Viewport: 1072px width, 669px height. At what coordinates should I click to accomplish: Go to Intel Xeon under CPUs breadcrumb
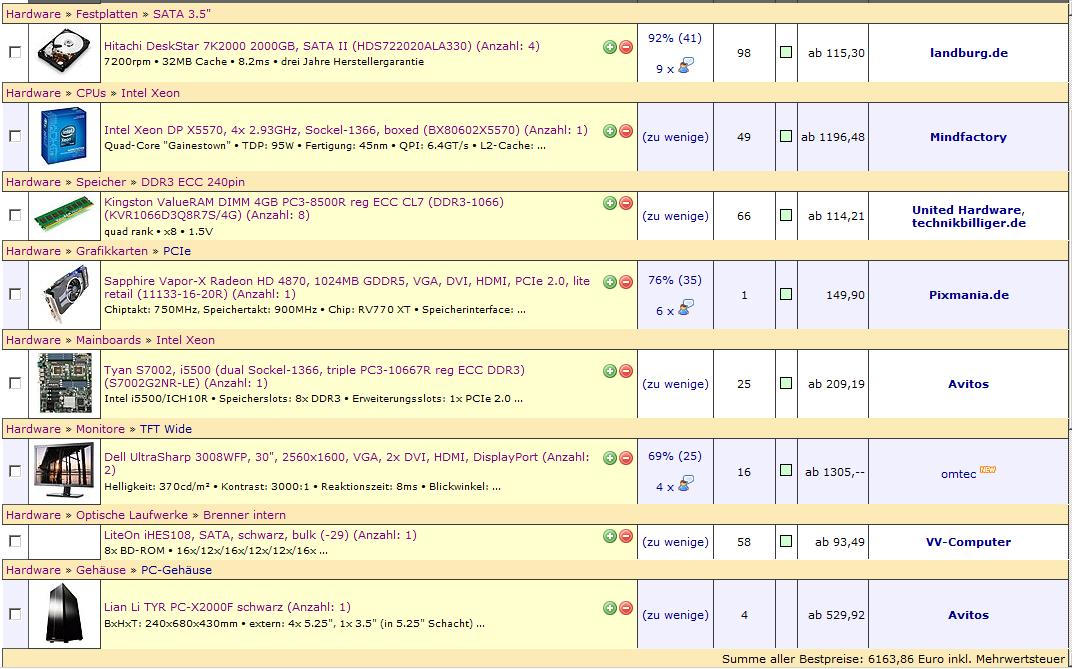click(x=150, y=93)
